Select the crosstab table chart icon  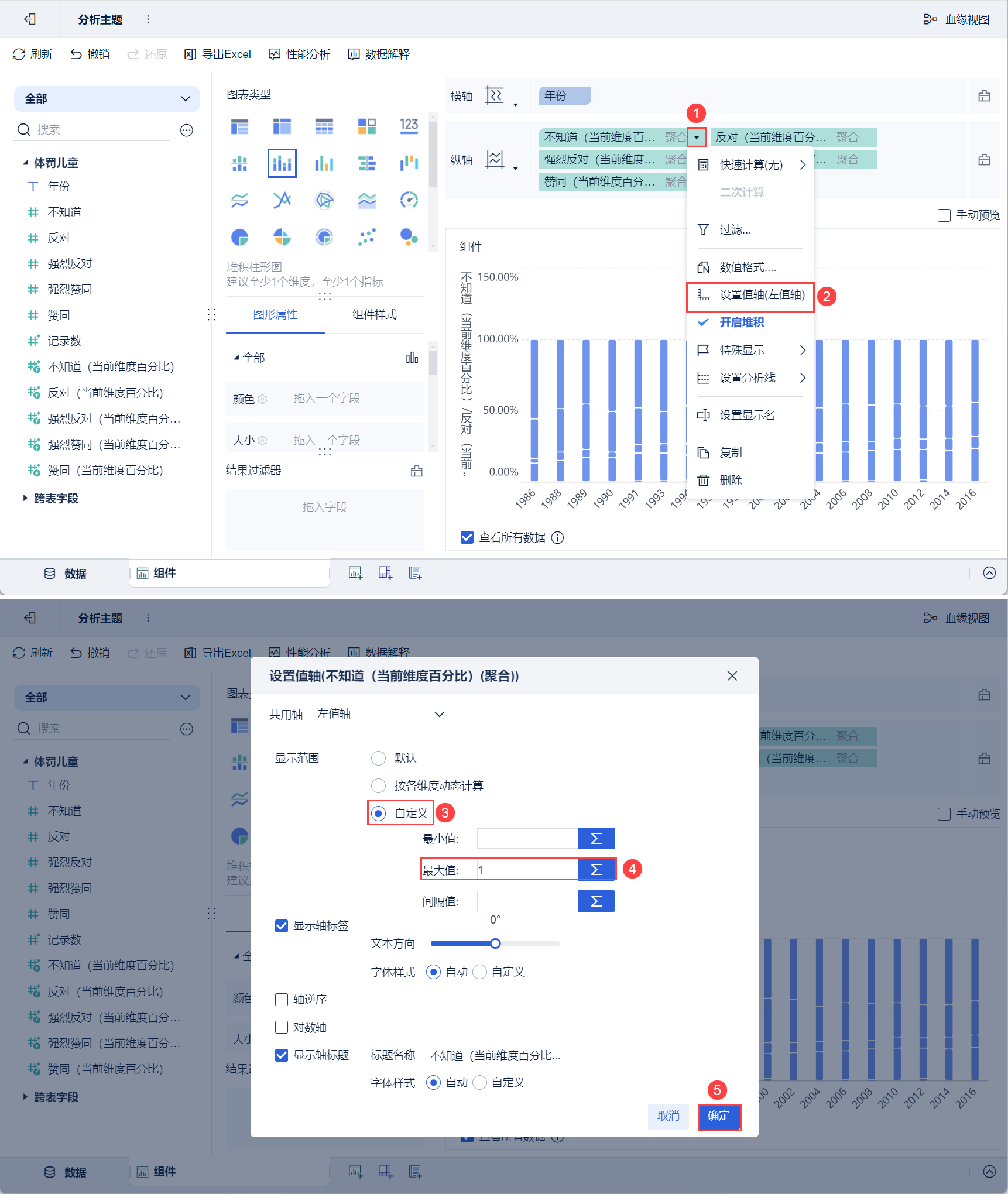coord(282,126)
